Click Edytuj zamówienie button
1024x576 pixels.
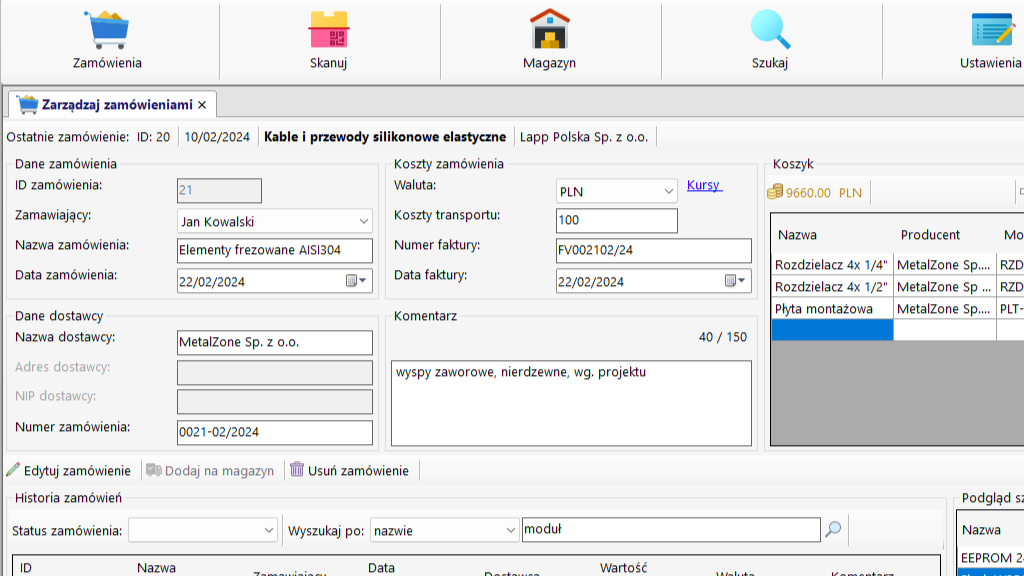pos(69,470)
